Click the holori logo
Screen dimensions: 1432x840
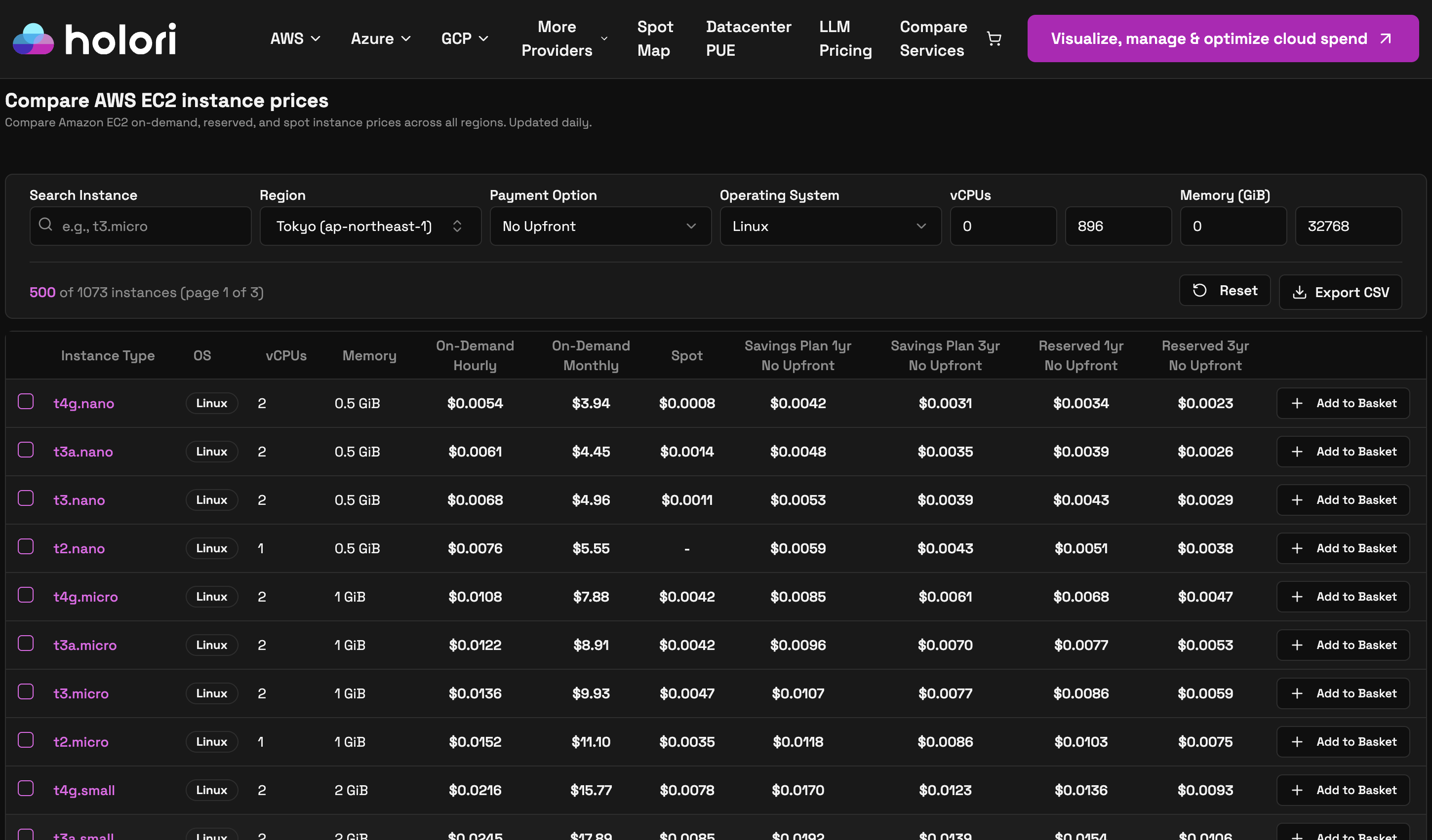(94, 38)
